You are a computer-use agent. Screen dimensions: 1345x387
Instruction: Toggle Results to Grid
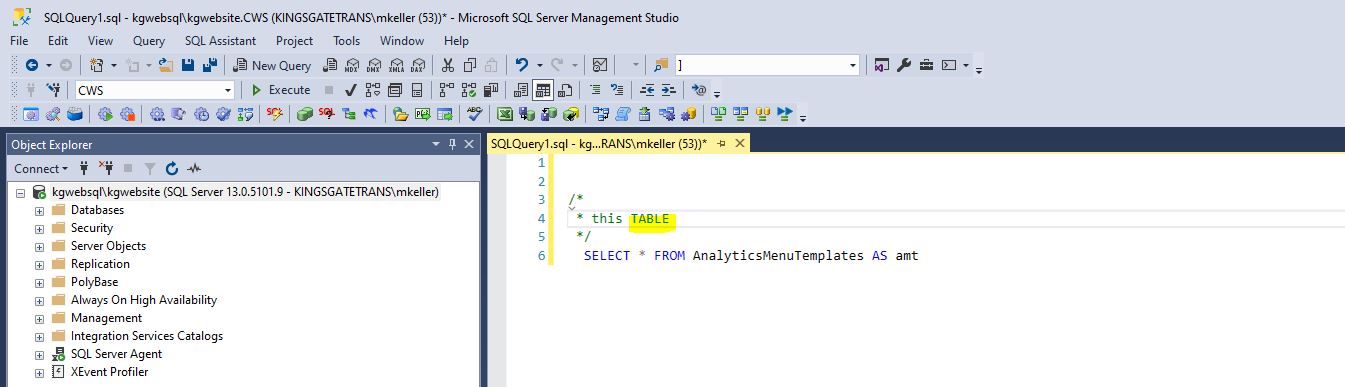[x=543, y=90]
